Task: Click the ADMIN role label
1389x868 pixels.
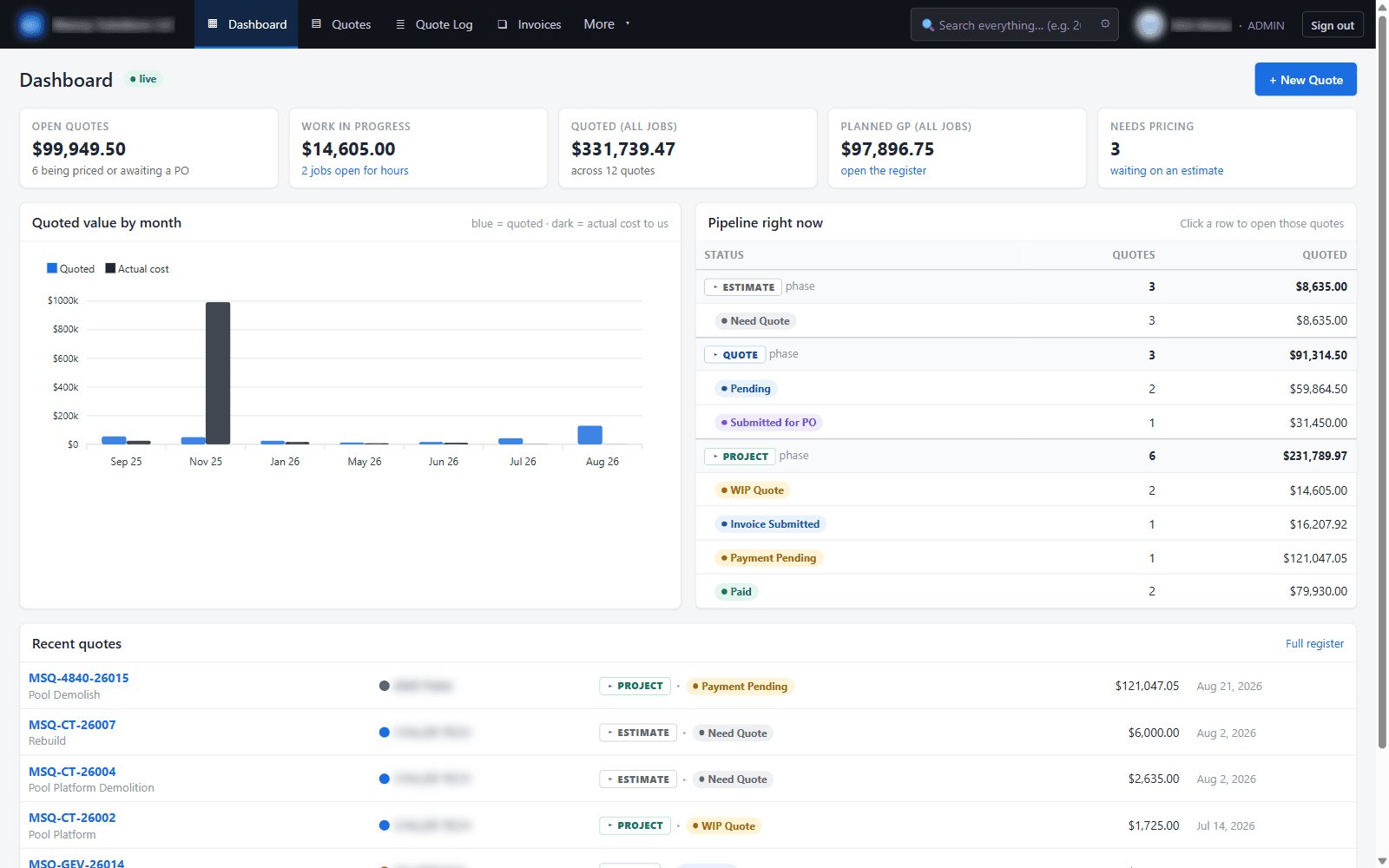Action: click(1266, 25)
